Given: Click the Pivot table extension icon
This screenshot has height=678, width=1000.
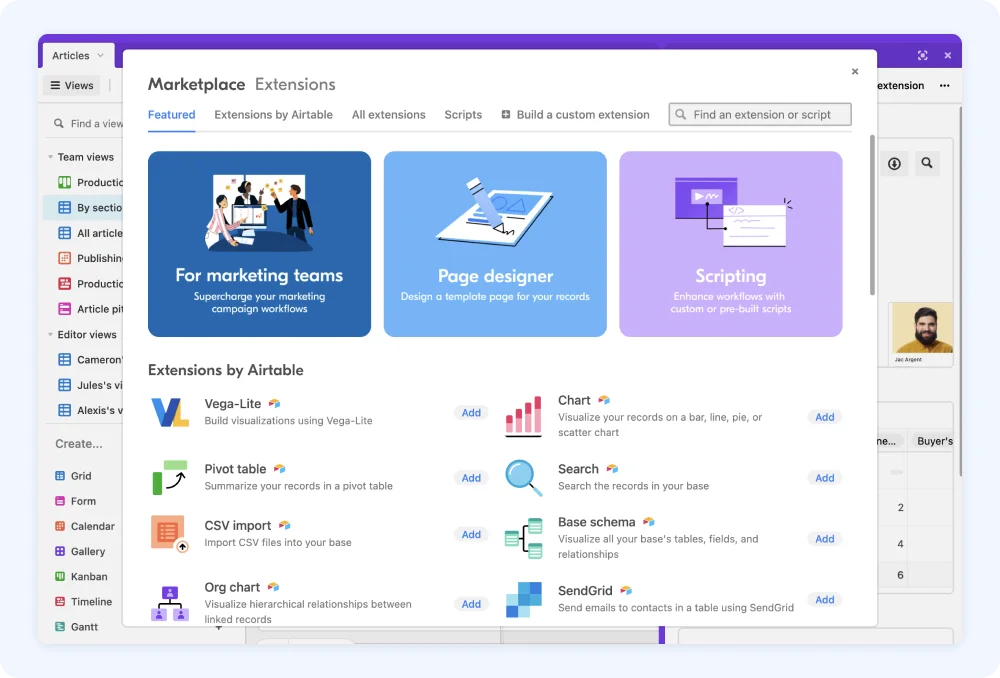Looking at the screenshot, I should coord(170,477).
